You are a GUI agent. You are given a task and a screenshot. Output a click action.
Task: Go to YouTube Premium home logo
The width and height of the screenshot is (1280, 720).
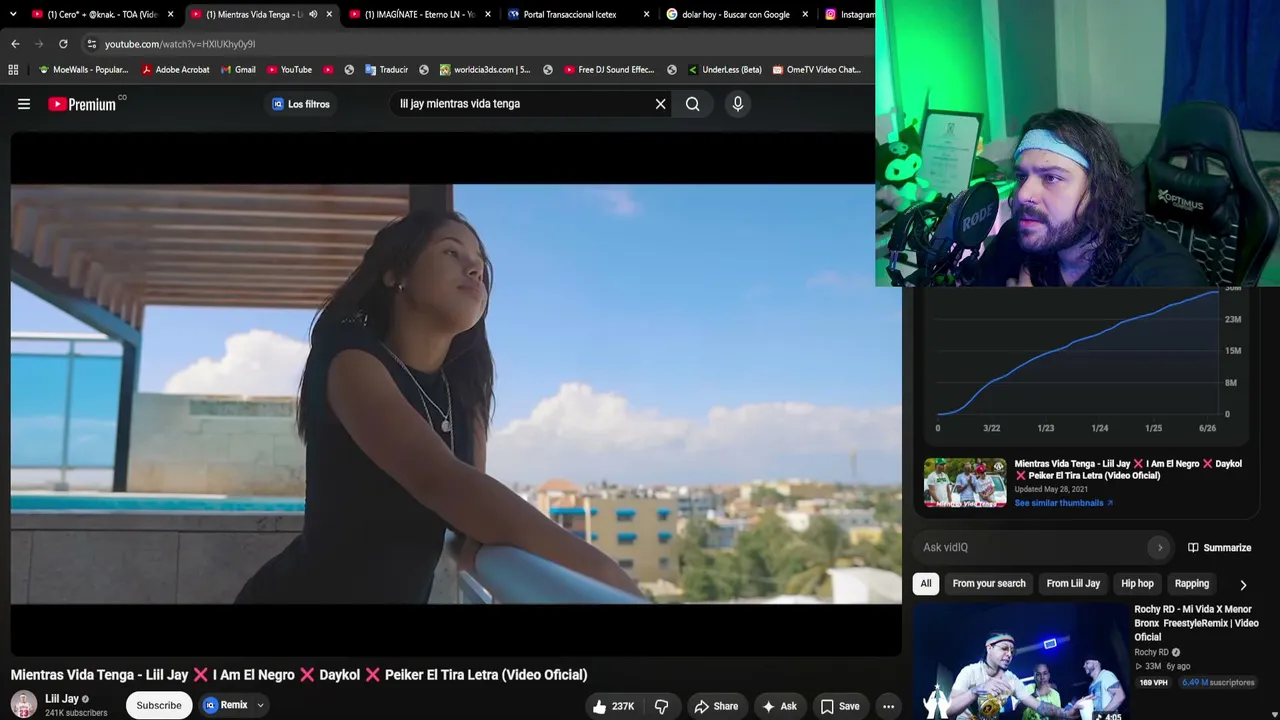click(82, 104)
